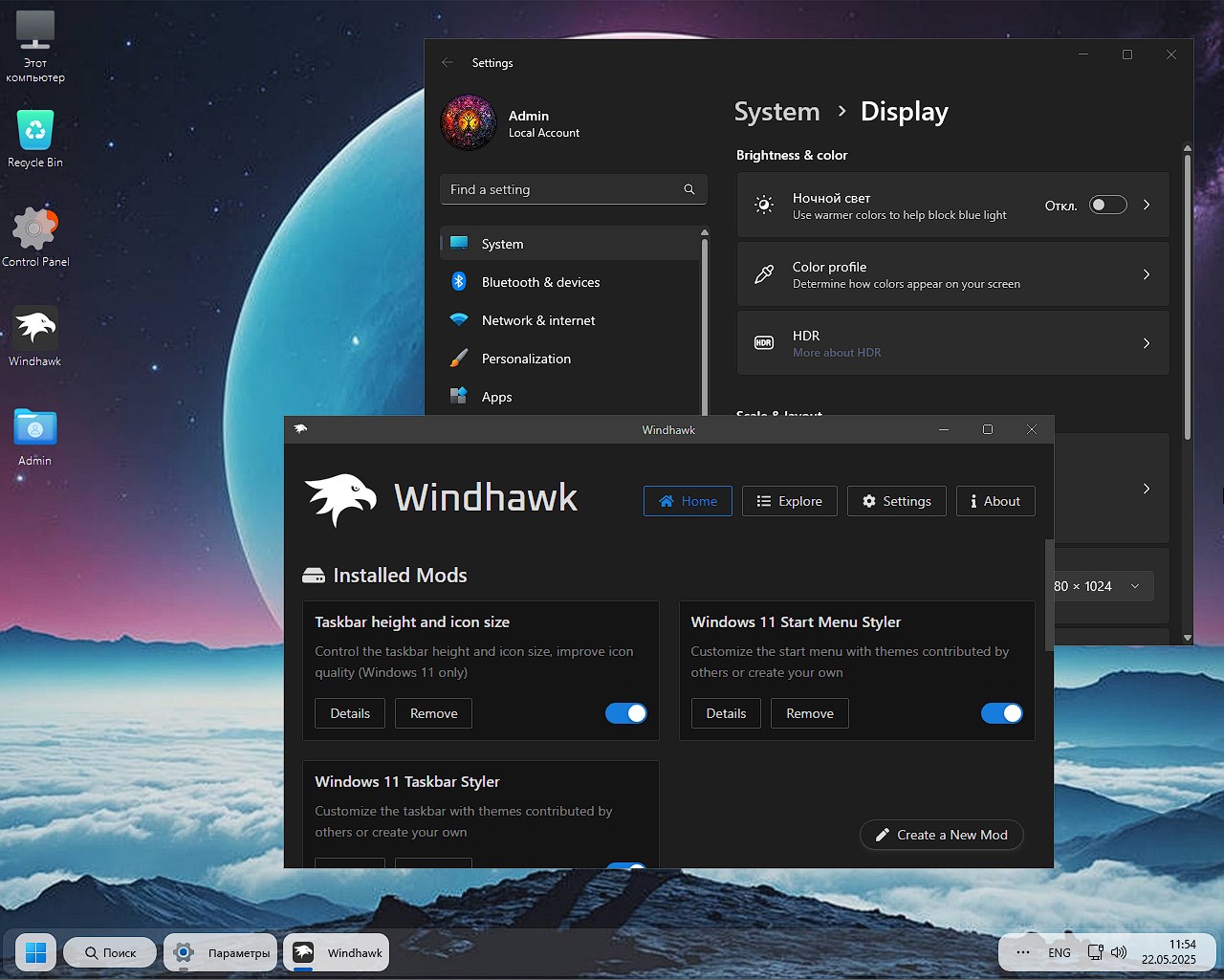
Task: Click the Color profile pen icon
Action: click(x=764, y=274)
